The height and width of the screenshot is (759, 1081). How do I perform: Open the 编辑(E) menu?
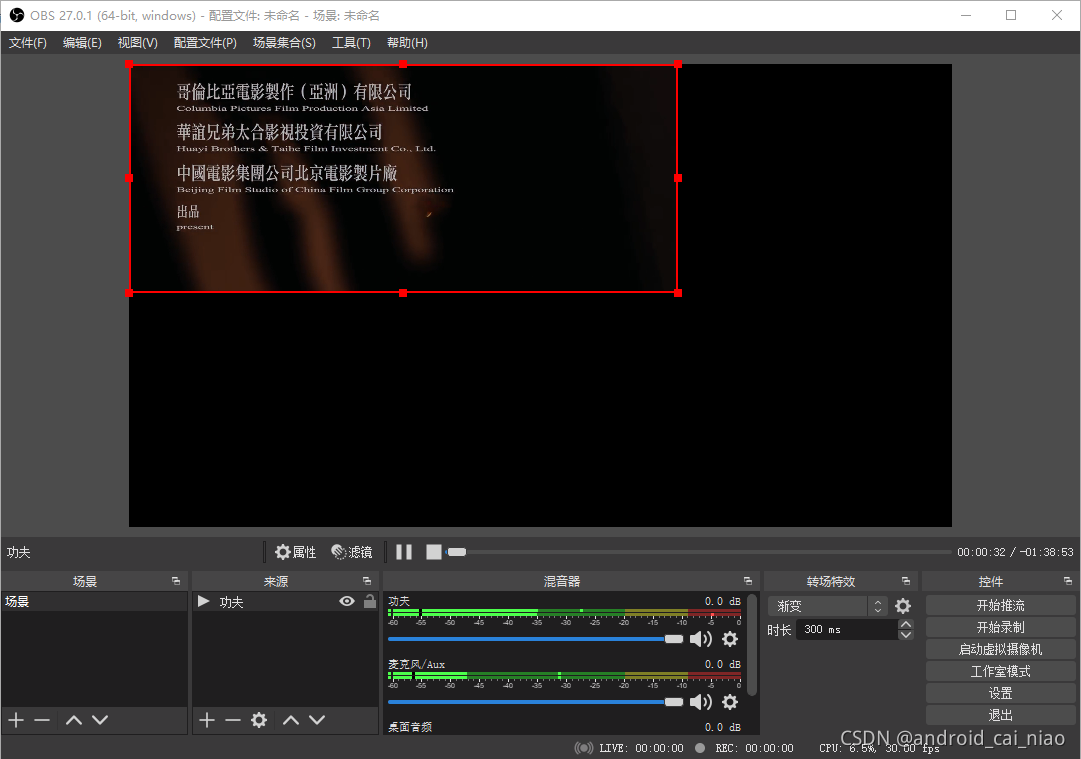(x=82, y=43)
